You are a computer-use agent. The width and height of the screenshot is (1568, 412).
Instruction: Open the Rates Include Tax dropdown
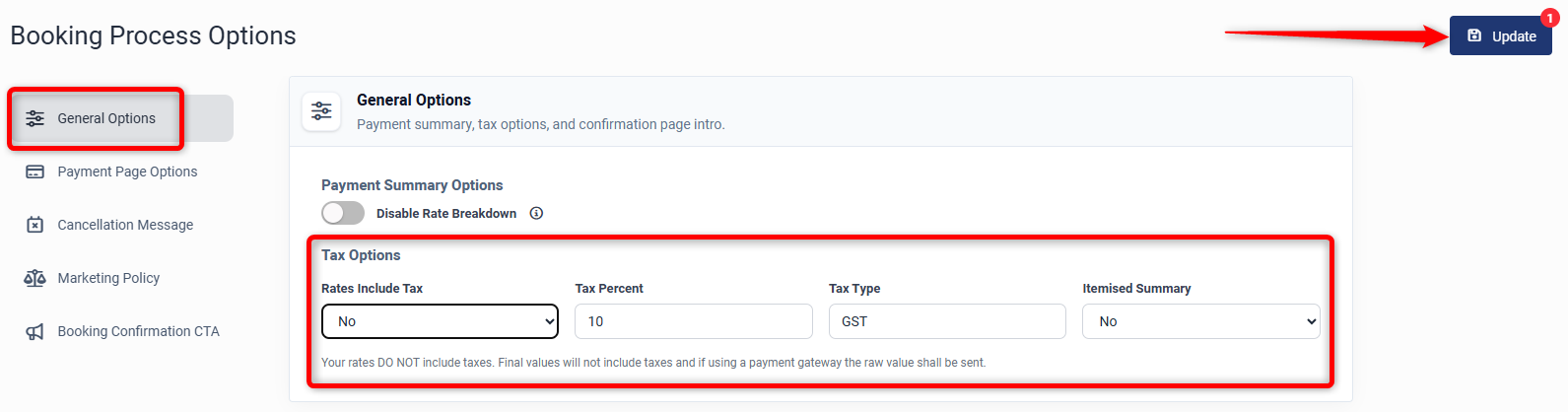click(440, 321)
